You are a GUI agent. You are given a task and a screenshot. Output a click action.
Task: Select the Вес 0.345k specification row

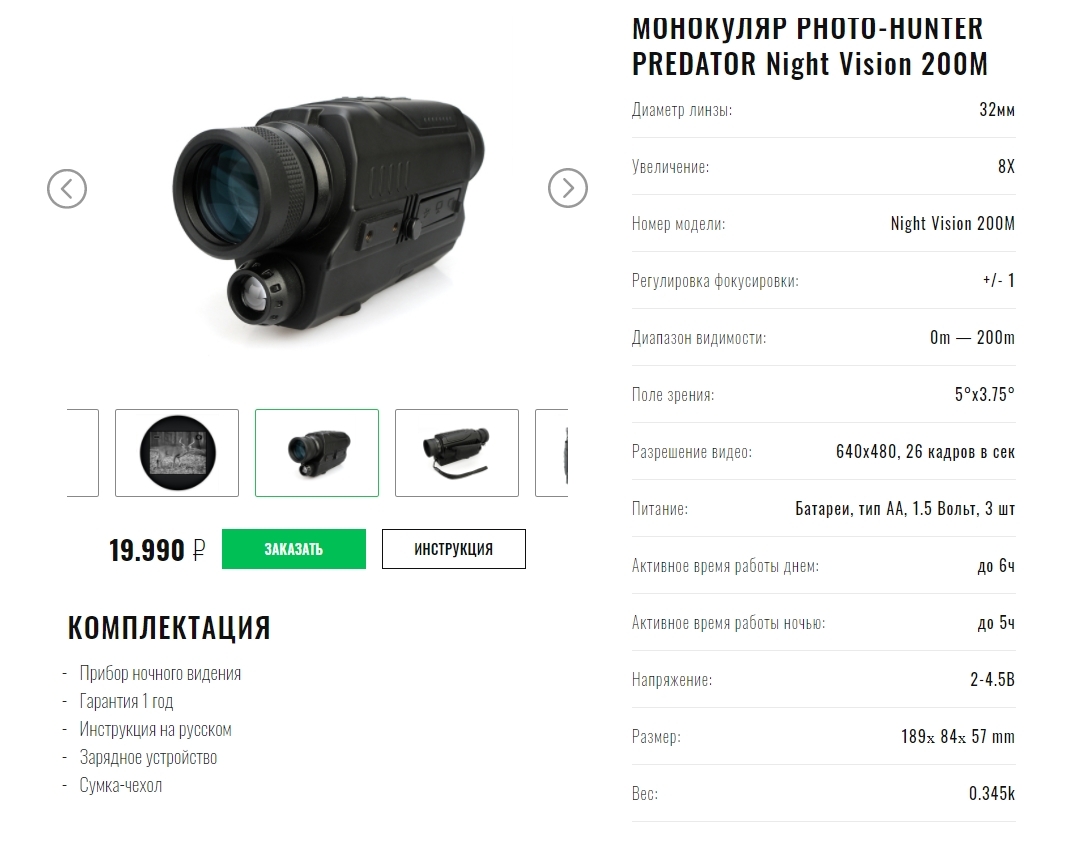point(823,793)
